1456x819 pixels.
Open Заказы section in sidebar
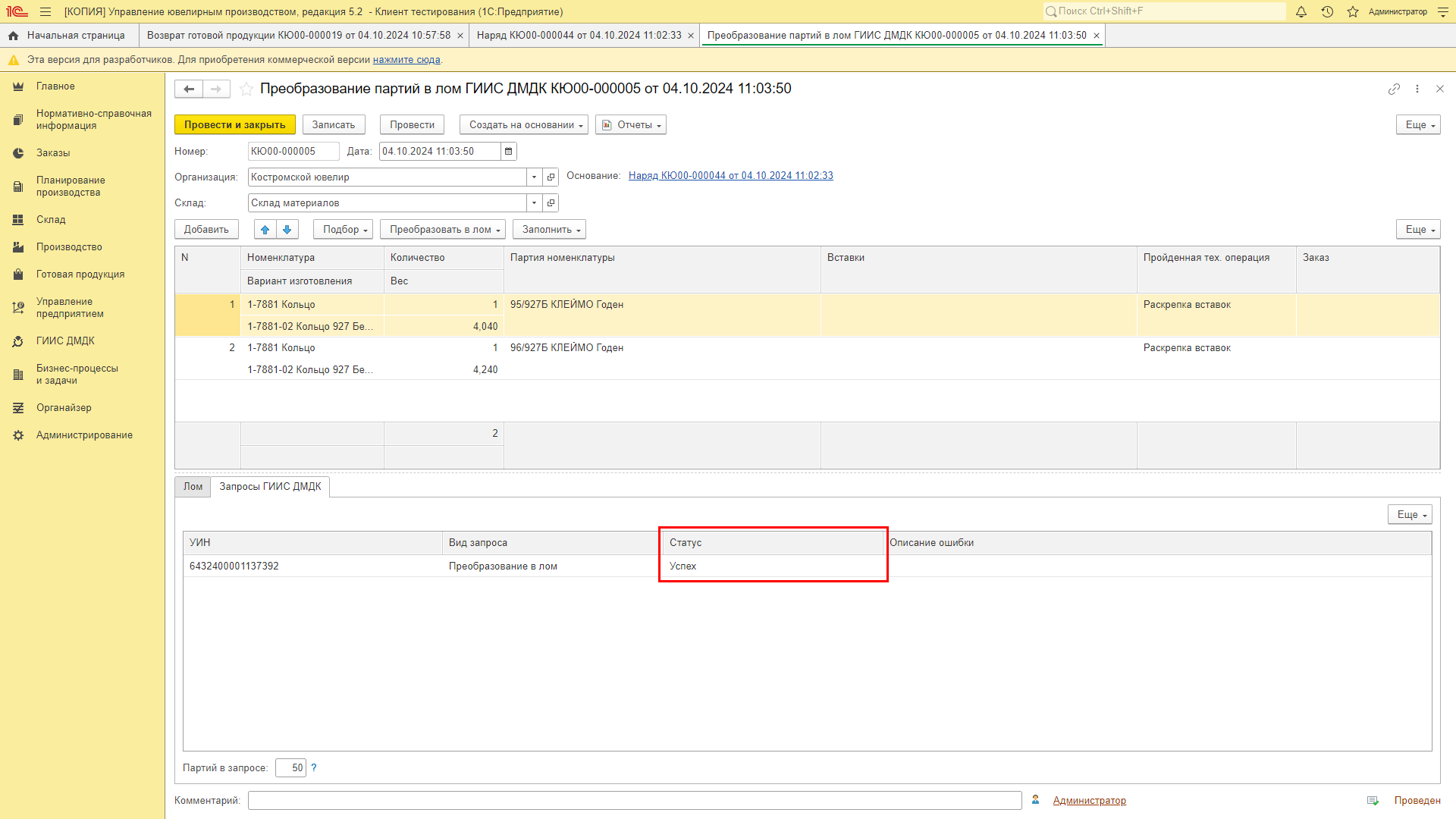tap(53, 153)
